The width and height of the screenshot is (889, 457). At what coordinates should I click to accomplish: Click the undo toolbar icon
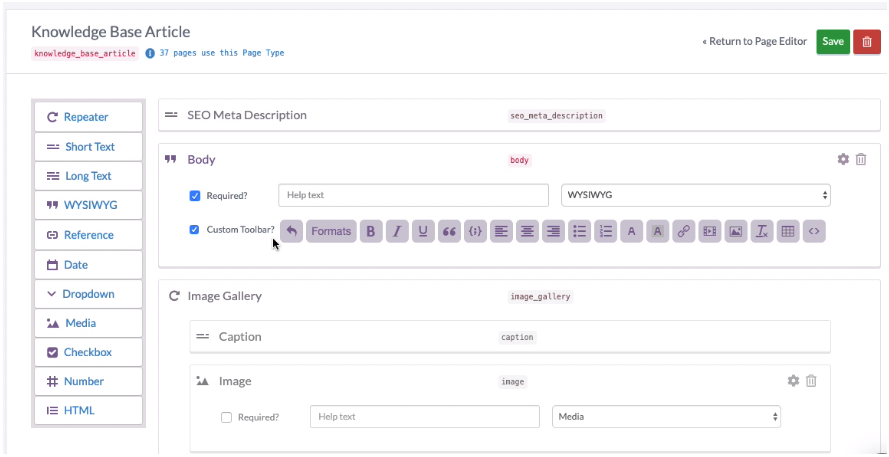291,231
